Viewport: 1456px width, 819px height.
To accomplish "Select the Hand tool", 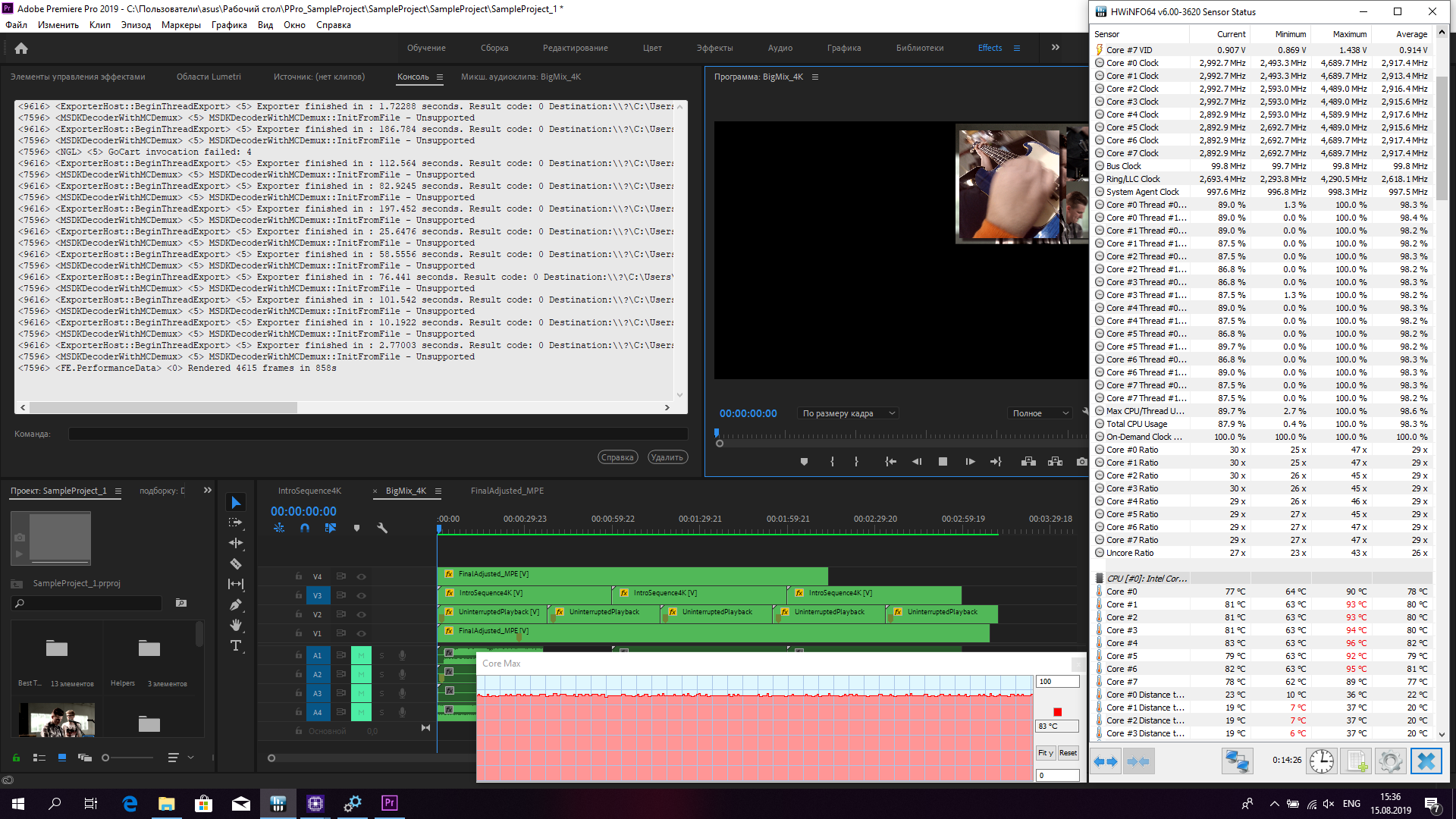I will (236, 625).
